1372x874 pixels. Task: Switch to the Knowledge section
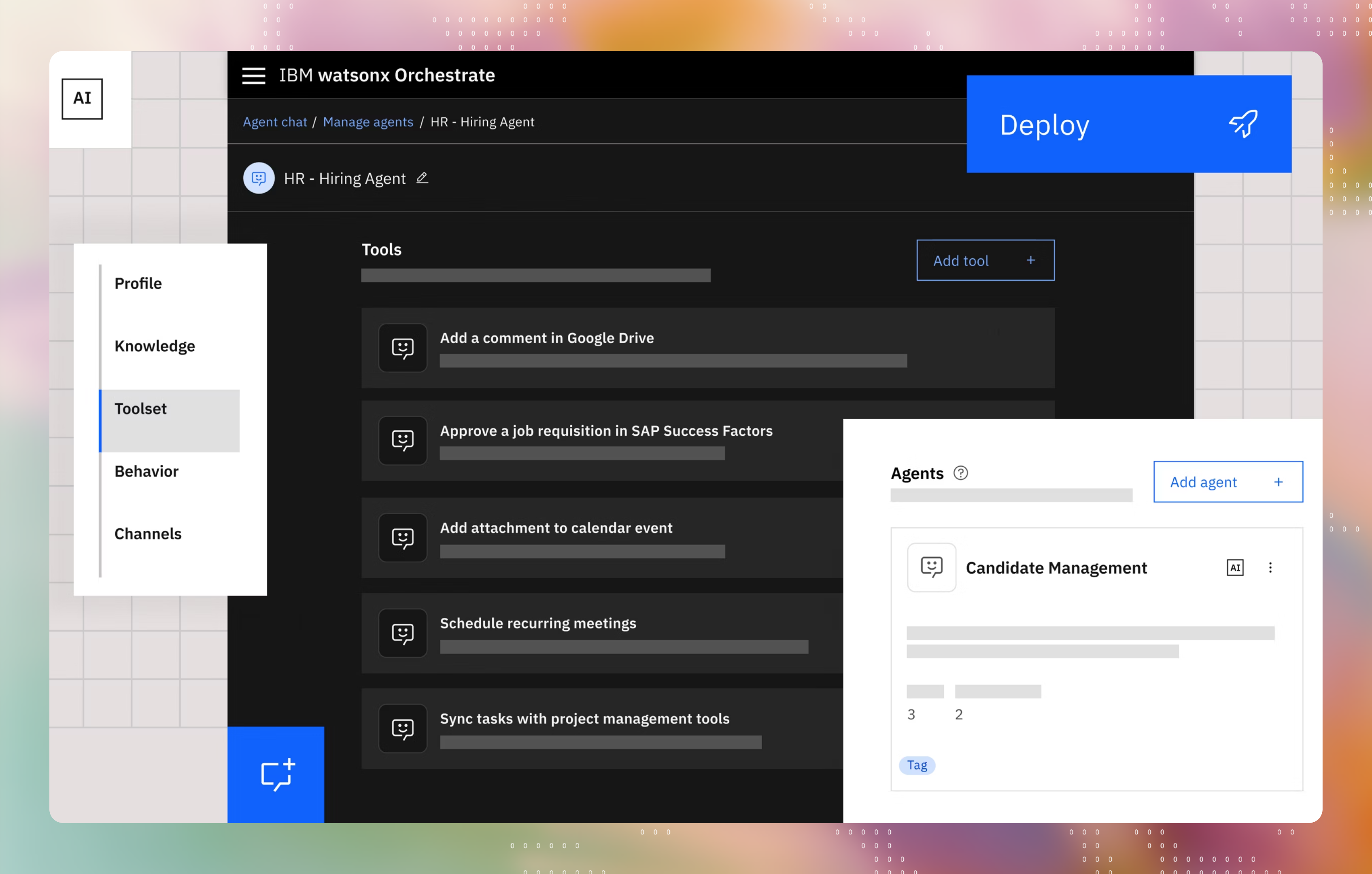(x=155, y=346)
